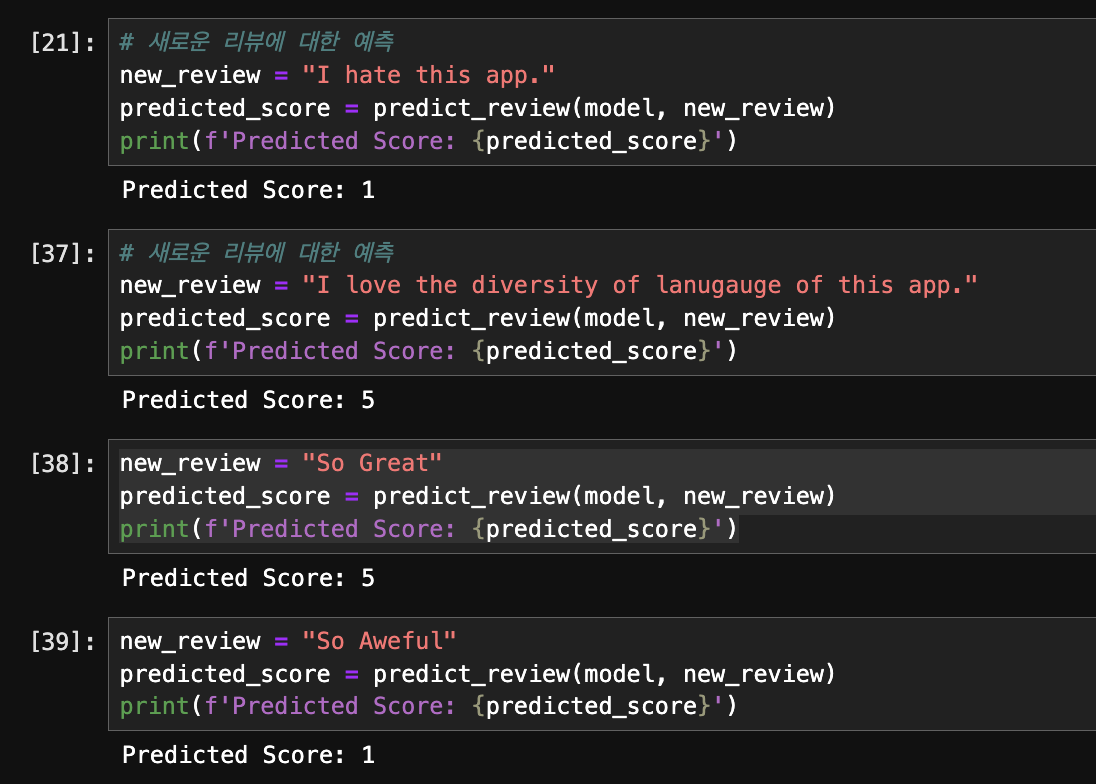Click the string "So Aweful" in cell 39

[x=379, y=641]
